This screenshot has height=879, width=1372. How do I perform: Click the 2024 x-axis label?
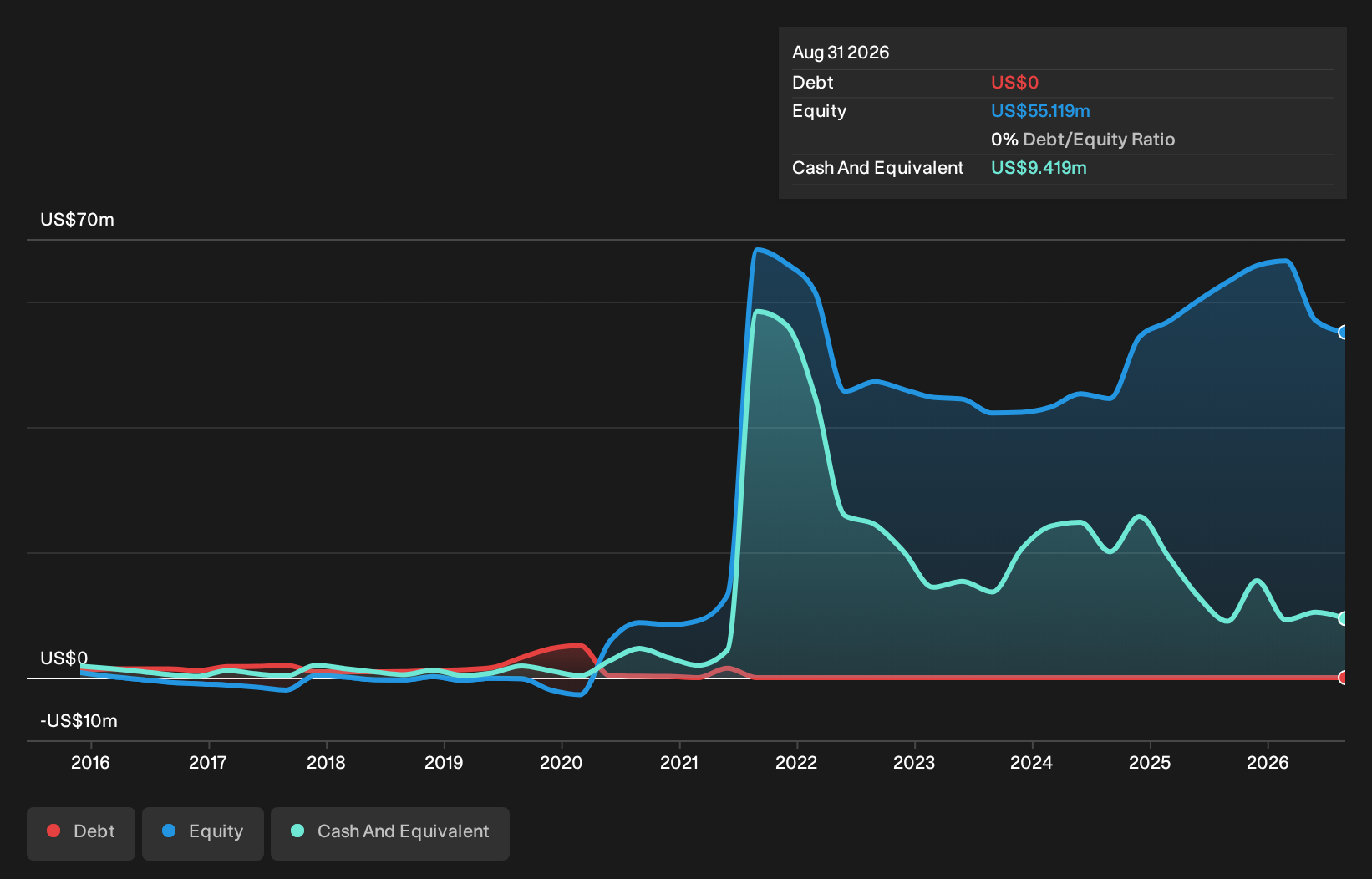tap(1032, 762)
